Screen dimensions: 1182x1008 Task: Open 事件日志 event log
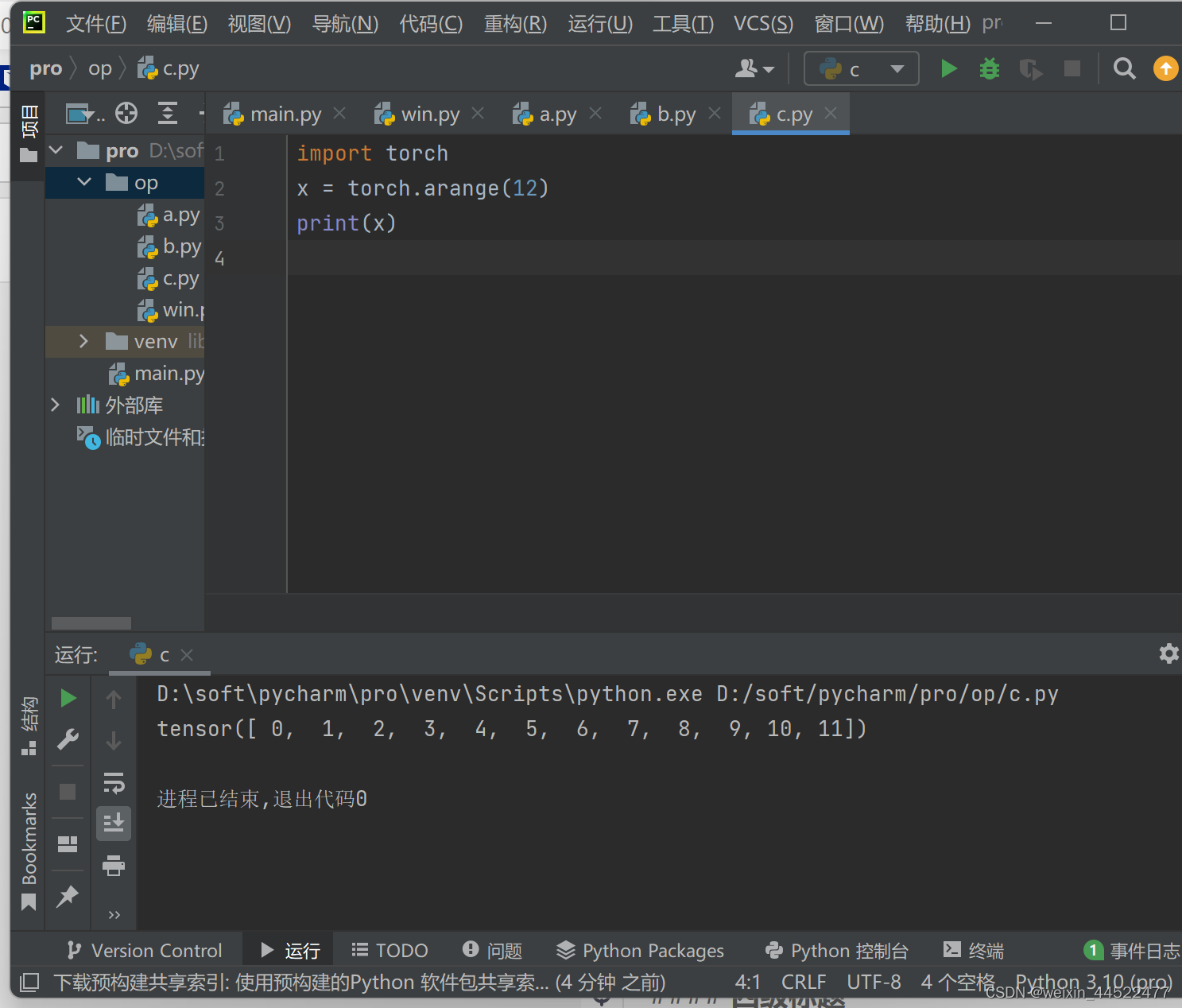1132,950
